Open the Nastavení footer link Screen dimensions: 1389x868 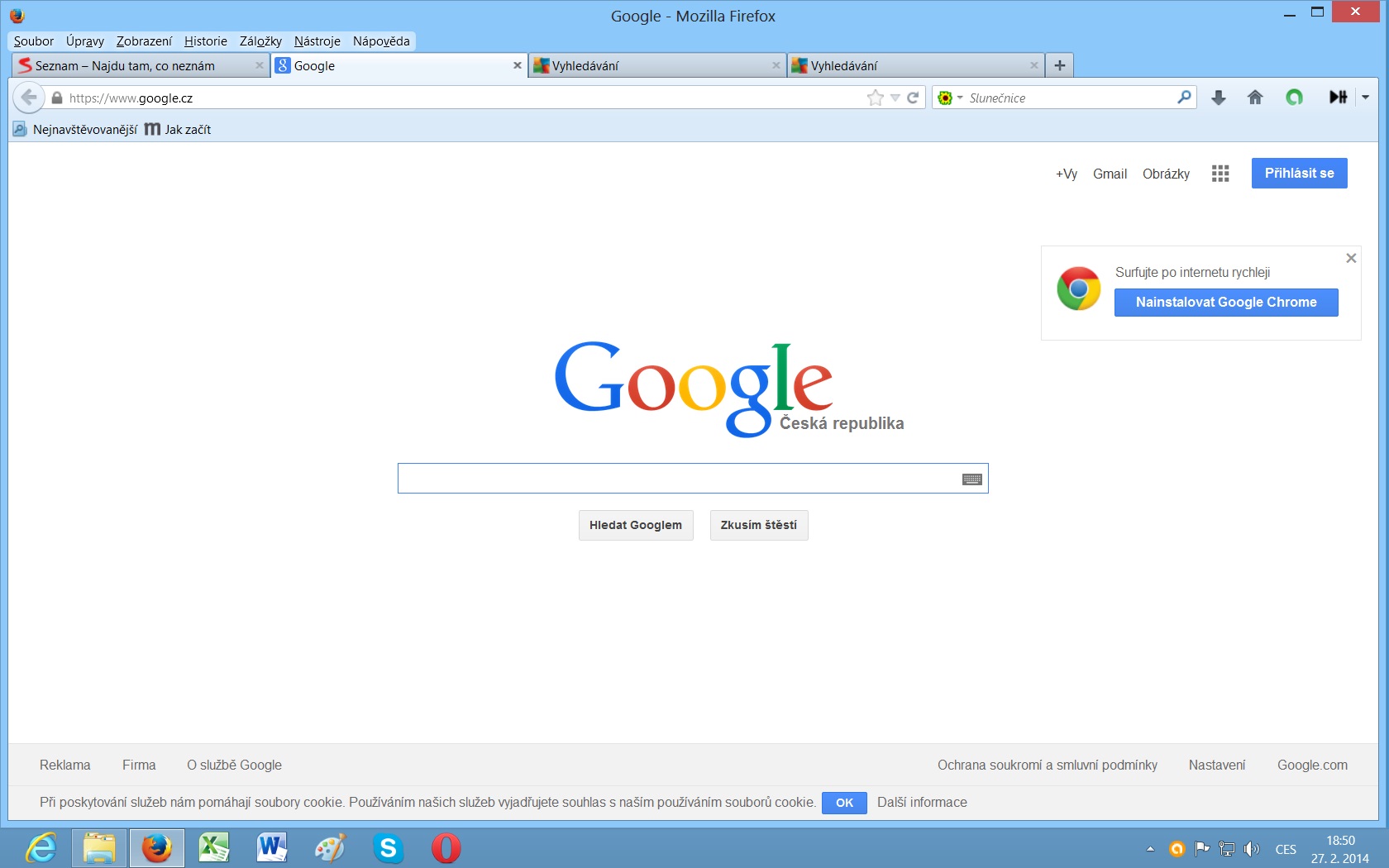tap(1217, 765)
